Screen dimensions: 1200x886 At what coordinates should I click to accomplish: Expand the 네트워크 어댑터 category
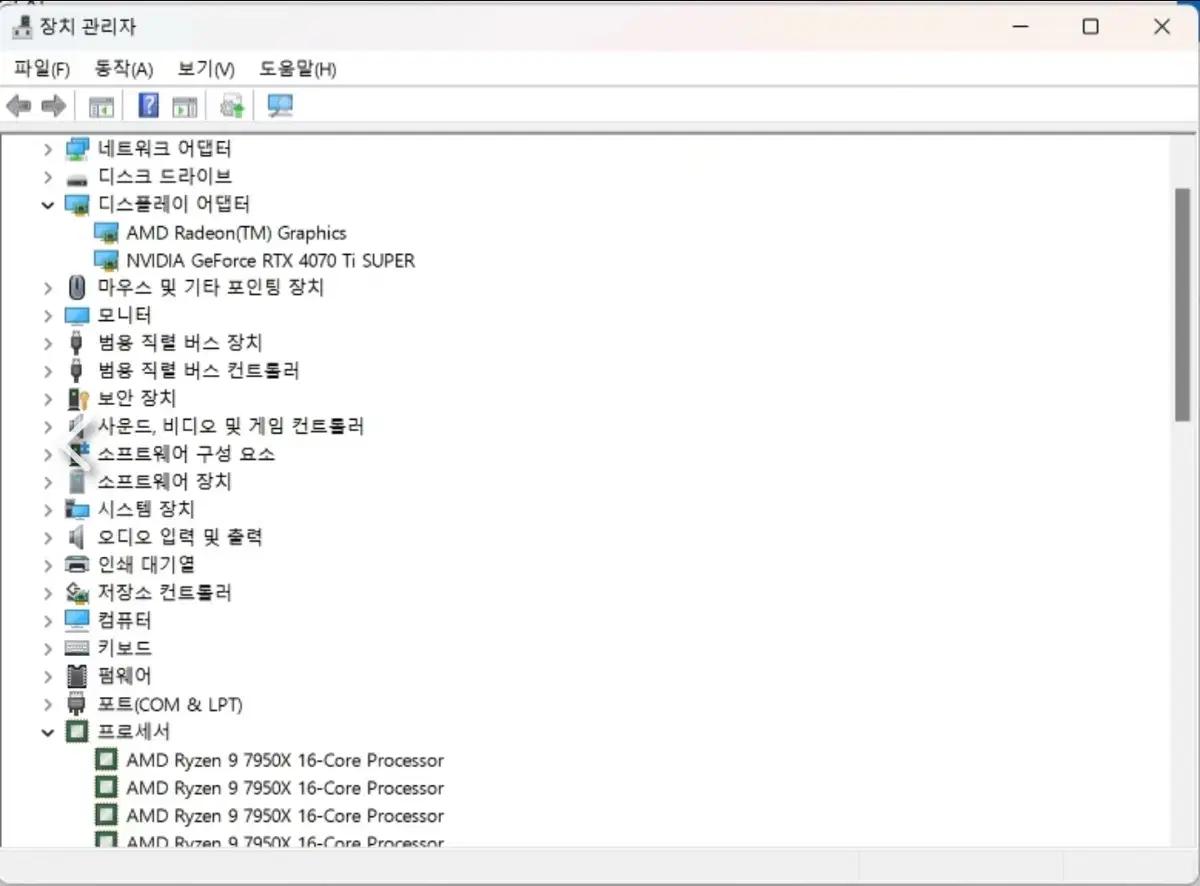click(47, 148)
